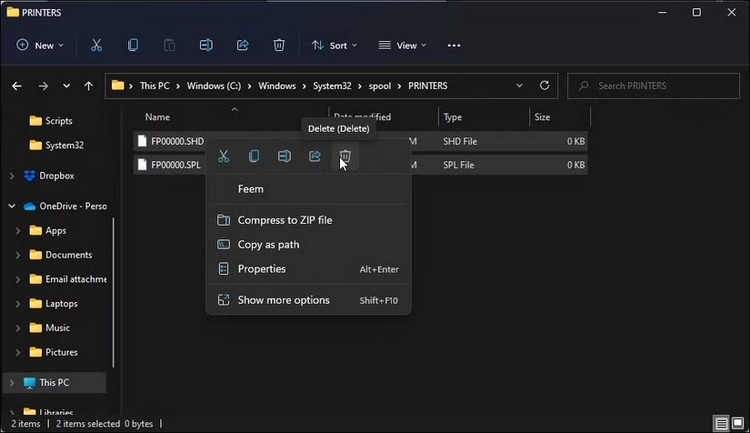The width and height of the screenshot is (750, 433).
Task: Click the Rename icon in the top toolbar
Action: (206, 45)
